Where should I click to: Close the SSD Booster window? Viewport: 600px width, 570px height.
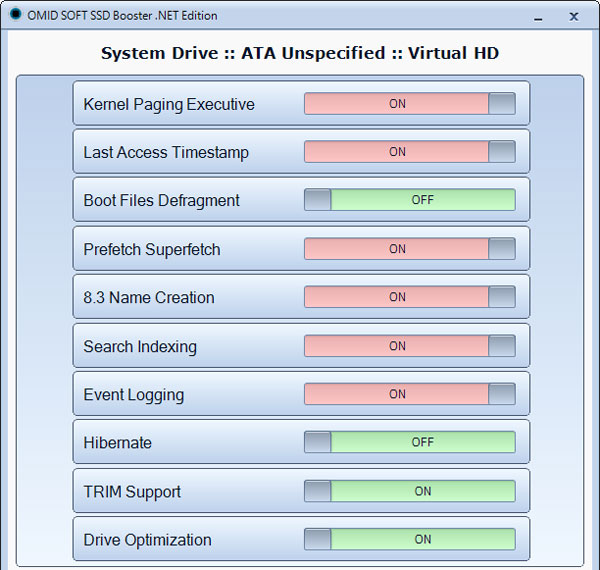[x=574, y=16]
